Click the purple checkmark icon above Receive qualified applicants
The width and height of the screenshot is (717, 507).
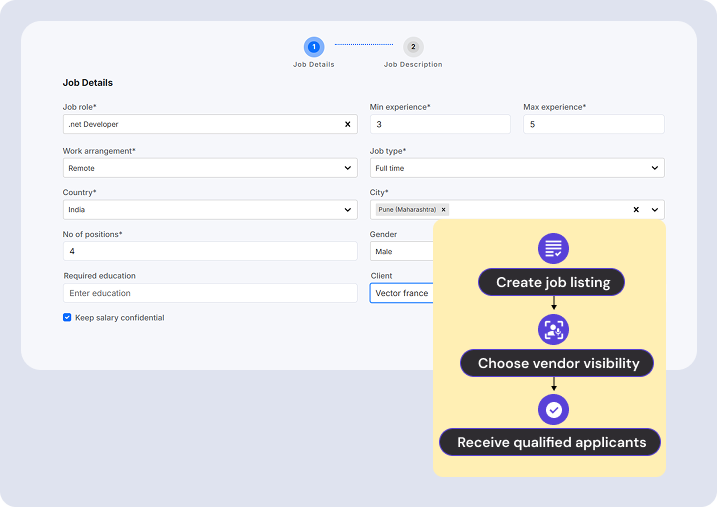[x=553, y=409]
